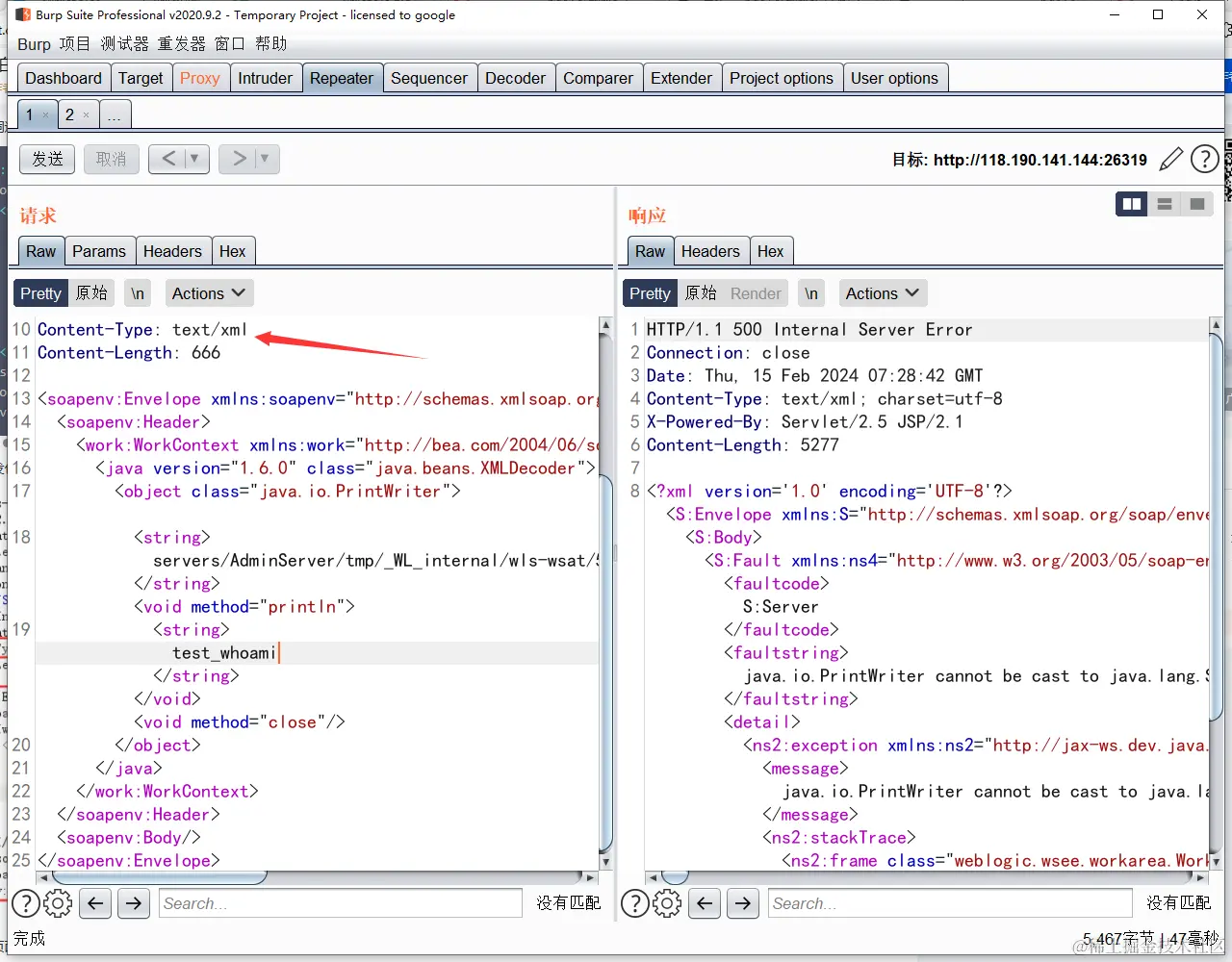
Task: Close Repeater tab 1
Action: coord(45,115)
